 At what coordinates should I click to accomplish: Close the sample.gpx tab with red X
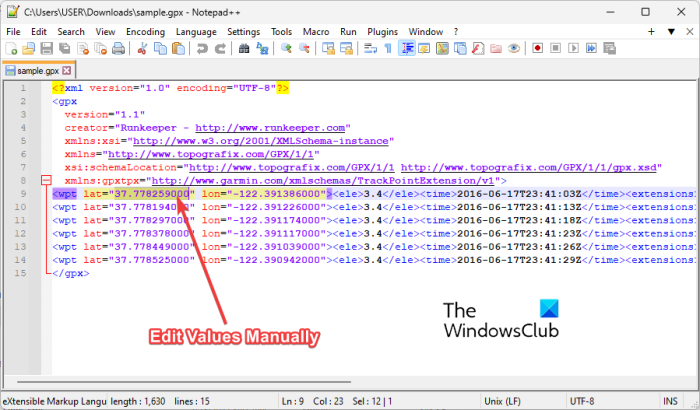(x=67, y=71)
